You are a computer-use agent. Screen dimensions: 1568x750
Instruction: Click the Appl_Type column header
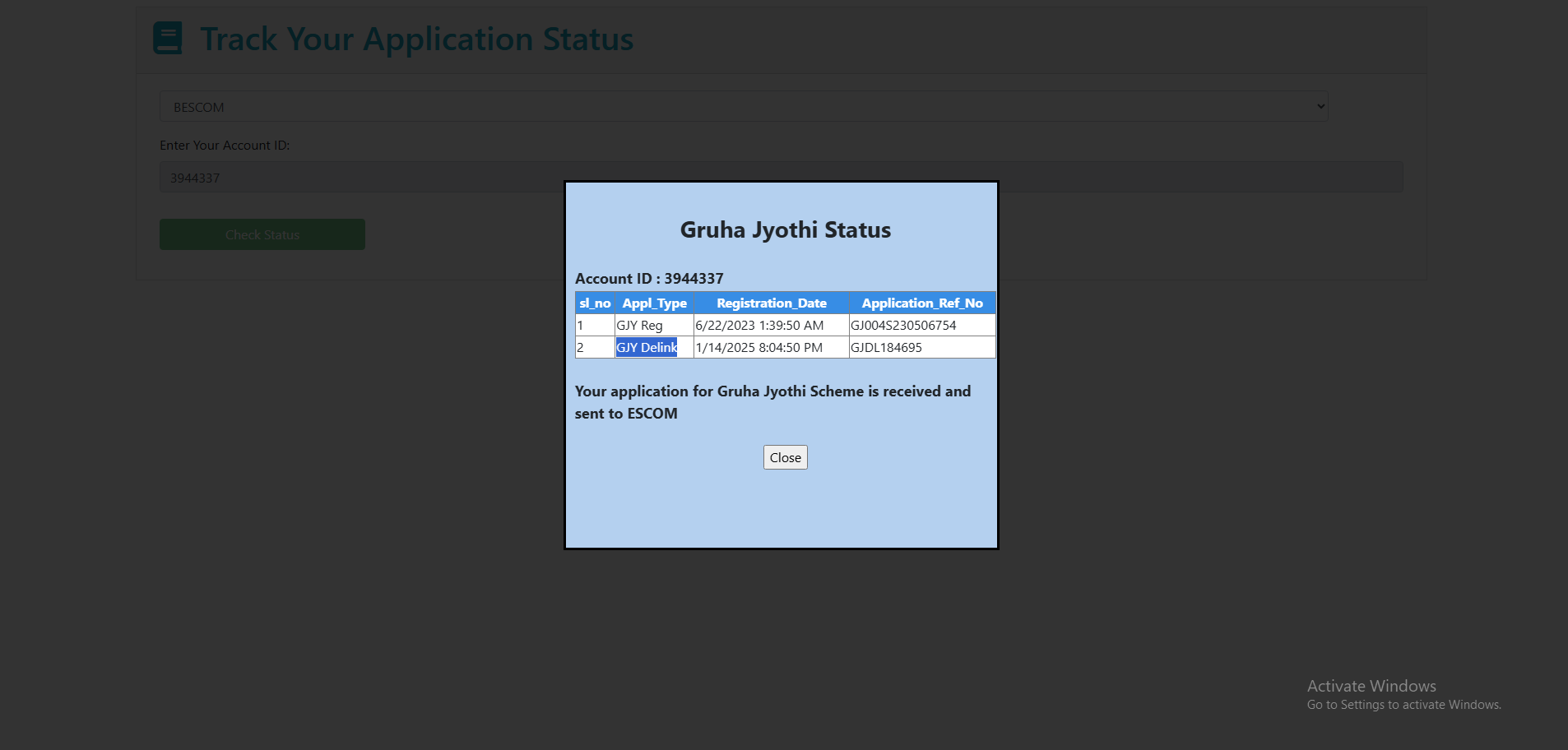pyautogui.click(x=654, y=303)
